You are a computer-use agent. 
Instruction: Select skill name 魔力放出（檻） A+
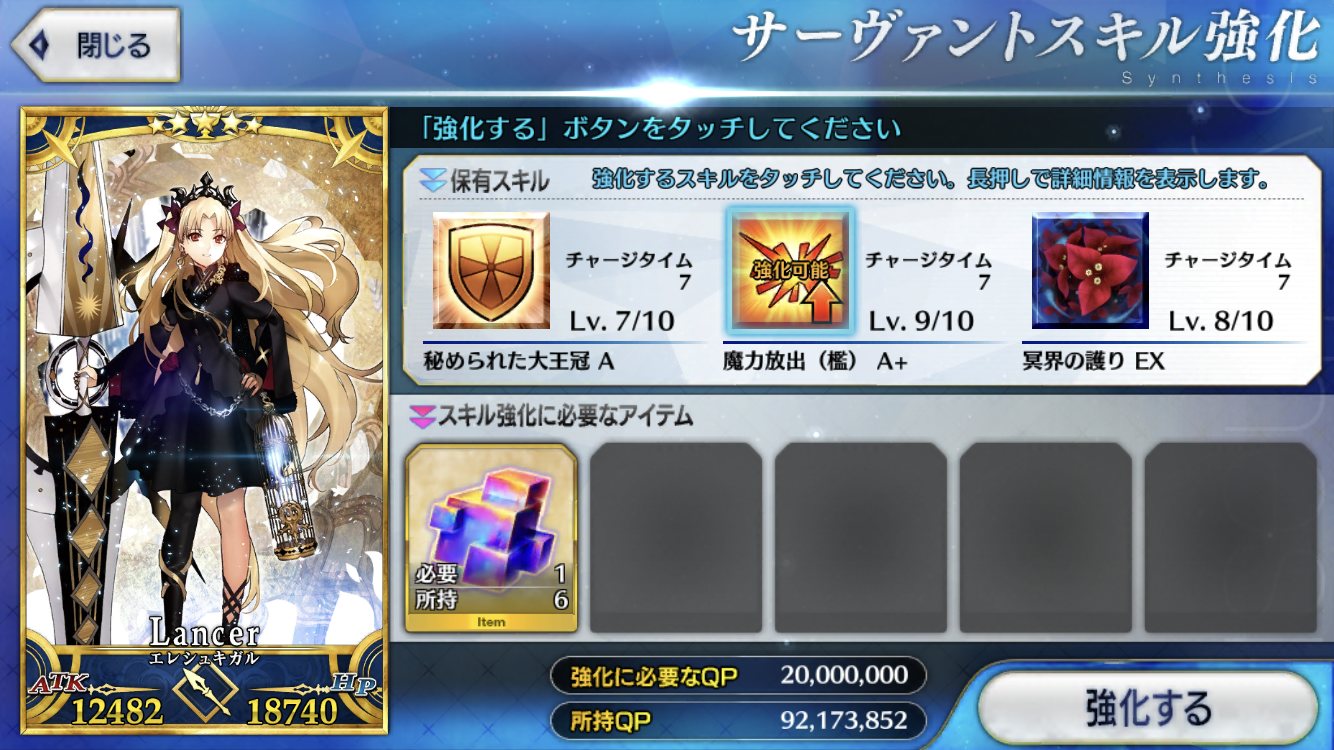point(815,362)
